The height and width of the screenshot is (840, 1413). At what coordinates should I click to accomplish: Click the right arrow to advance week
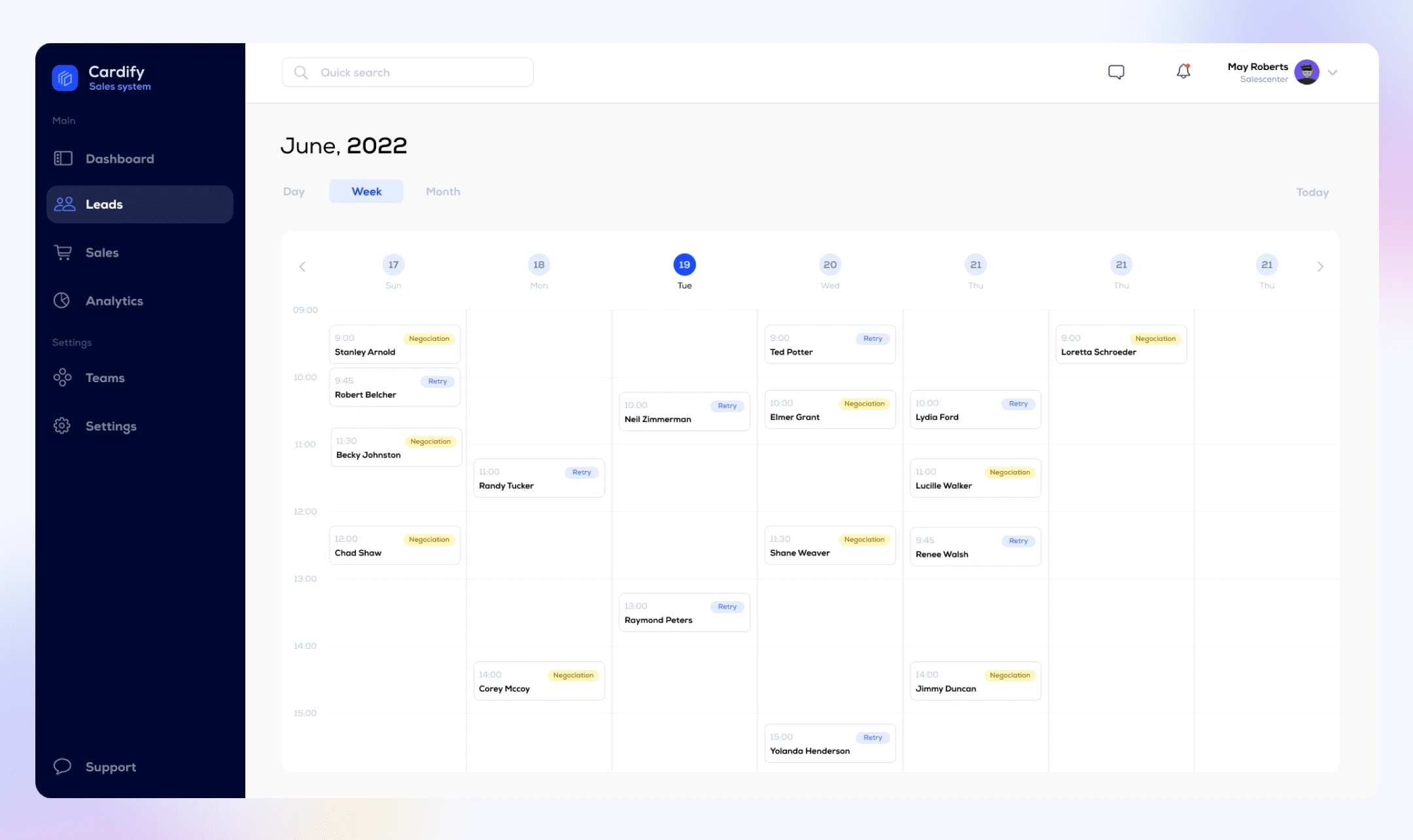pyautogui.click(x=1320, y=266)
